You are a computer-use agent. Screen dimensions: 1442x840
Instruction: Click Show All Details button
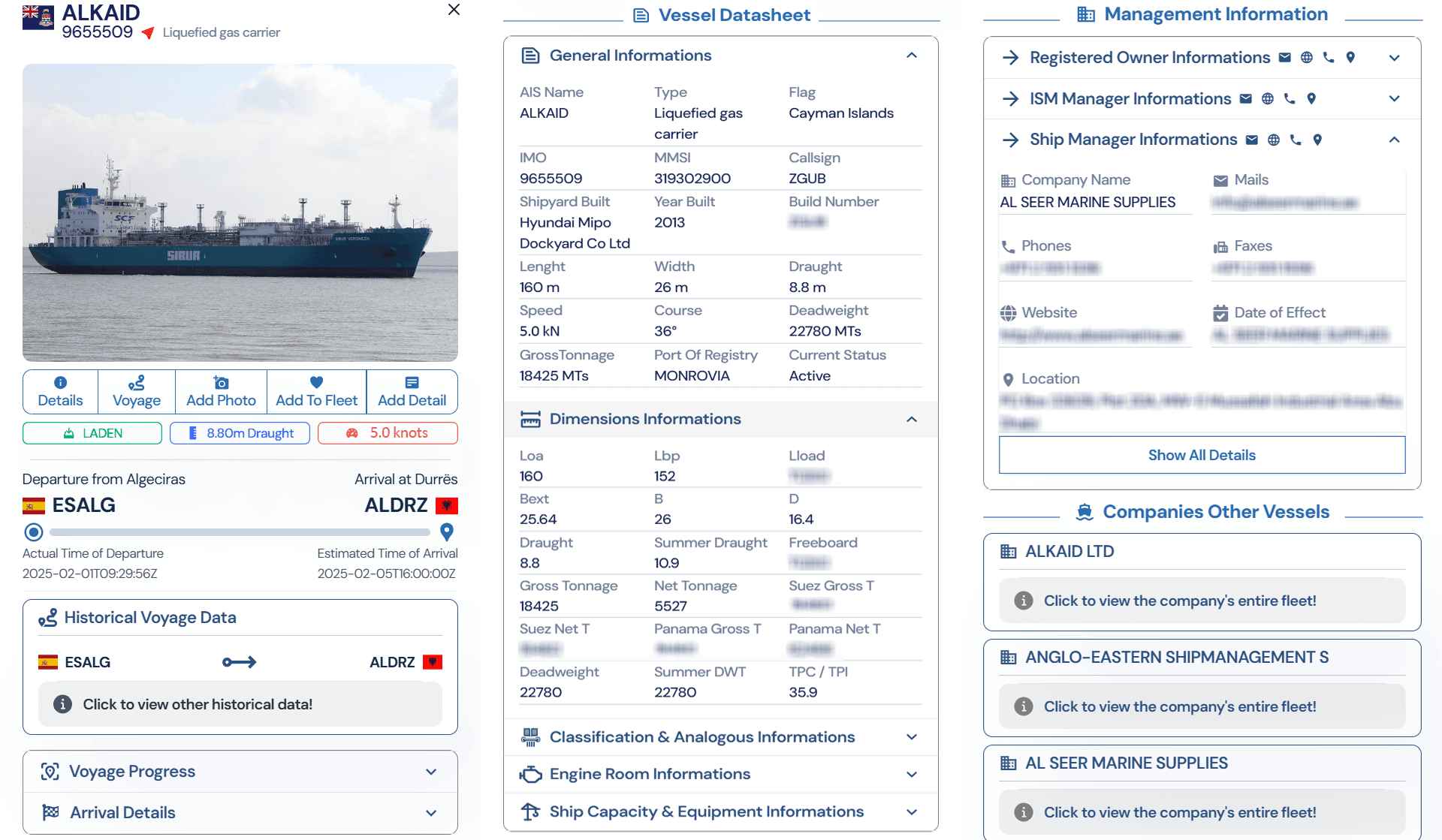click(x=1201, y=455)
